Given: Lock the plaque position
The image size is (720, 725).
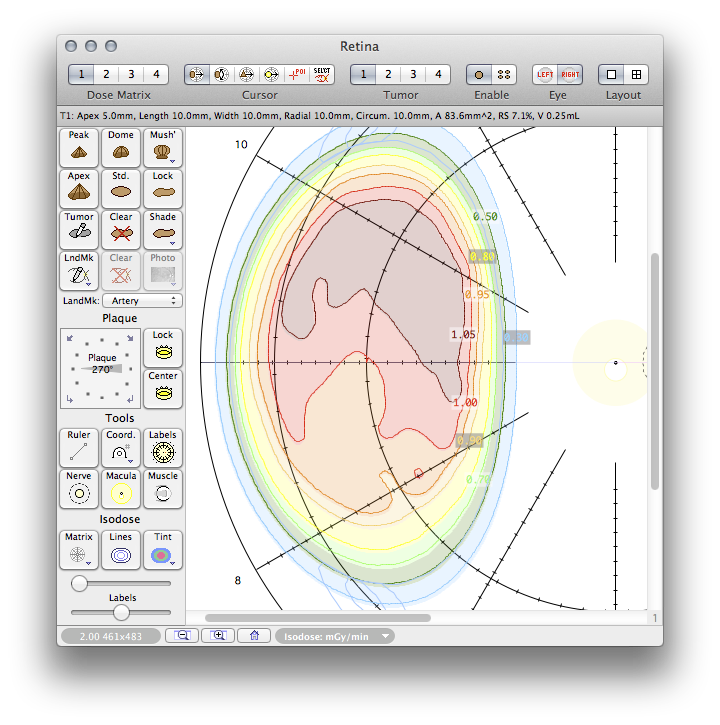Looking at the screenshot, I should click(x=163, y=348).
